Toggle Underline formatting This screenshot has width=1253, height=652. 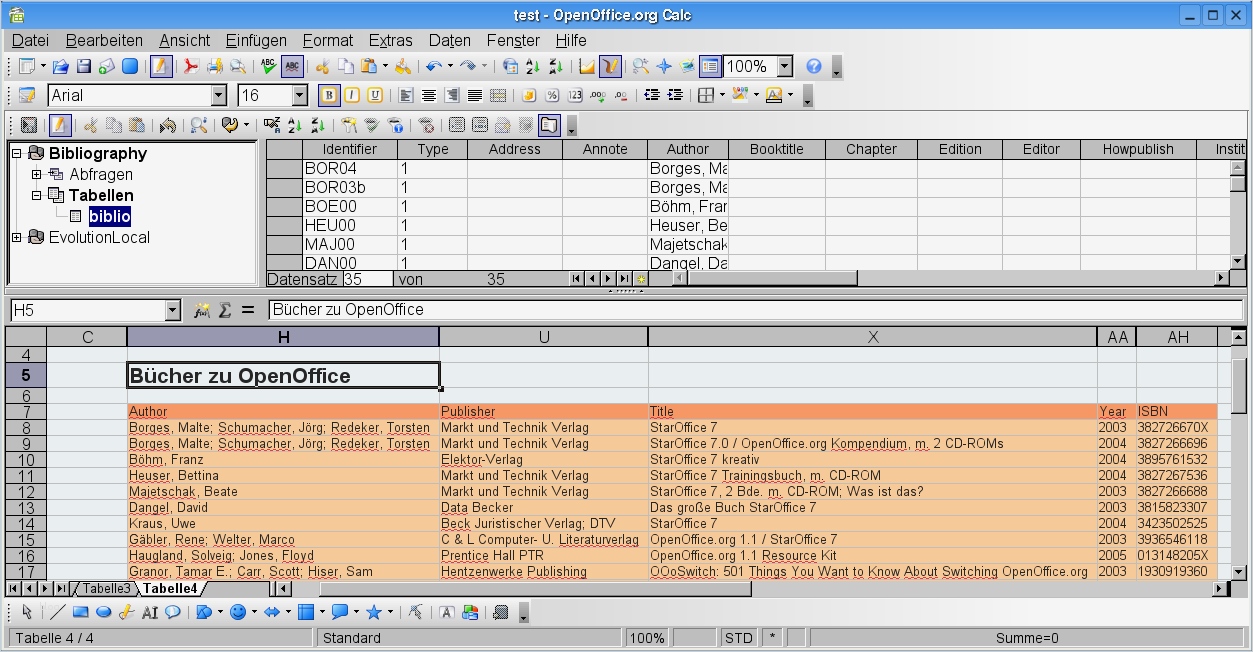(x=375, y=96)
